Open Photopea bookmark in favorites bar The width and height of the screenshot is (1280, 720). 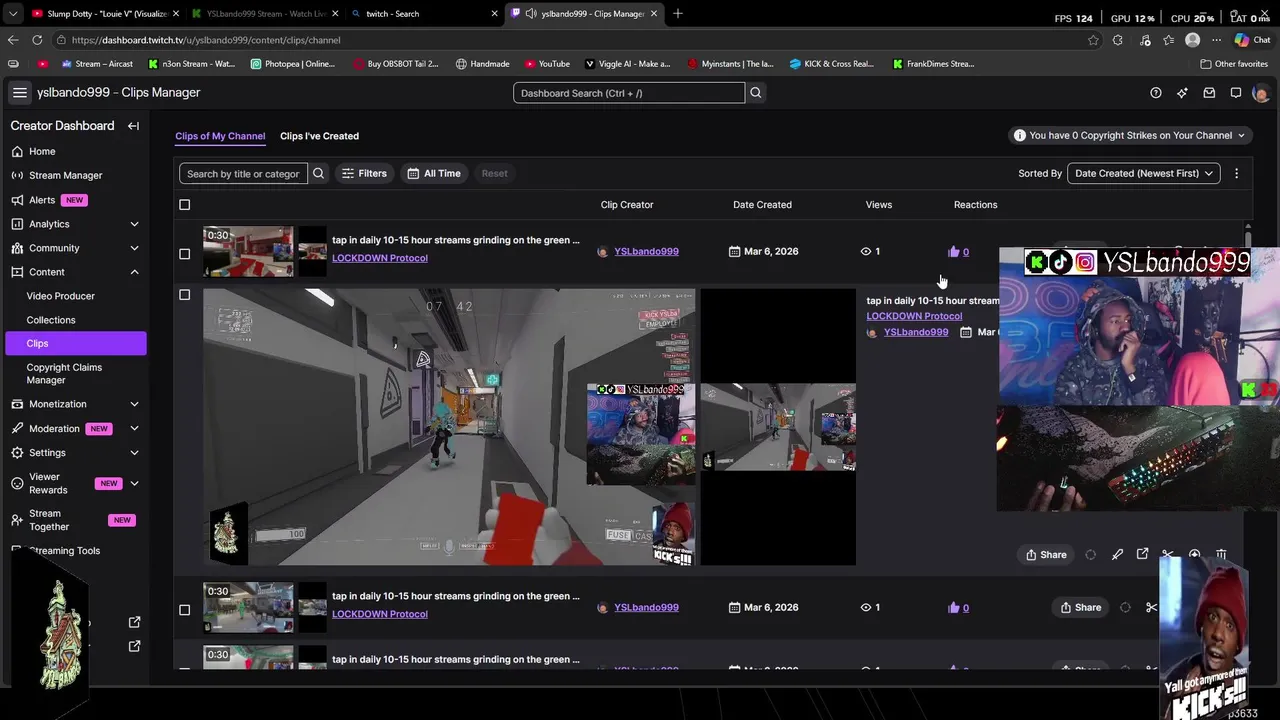(293, 64)
